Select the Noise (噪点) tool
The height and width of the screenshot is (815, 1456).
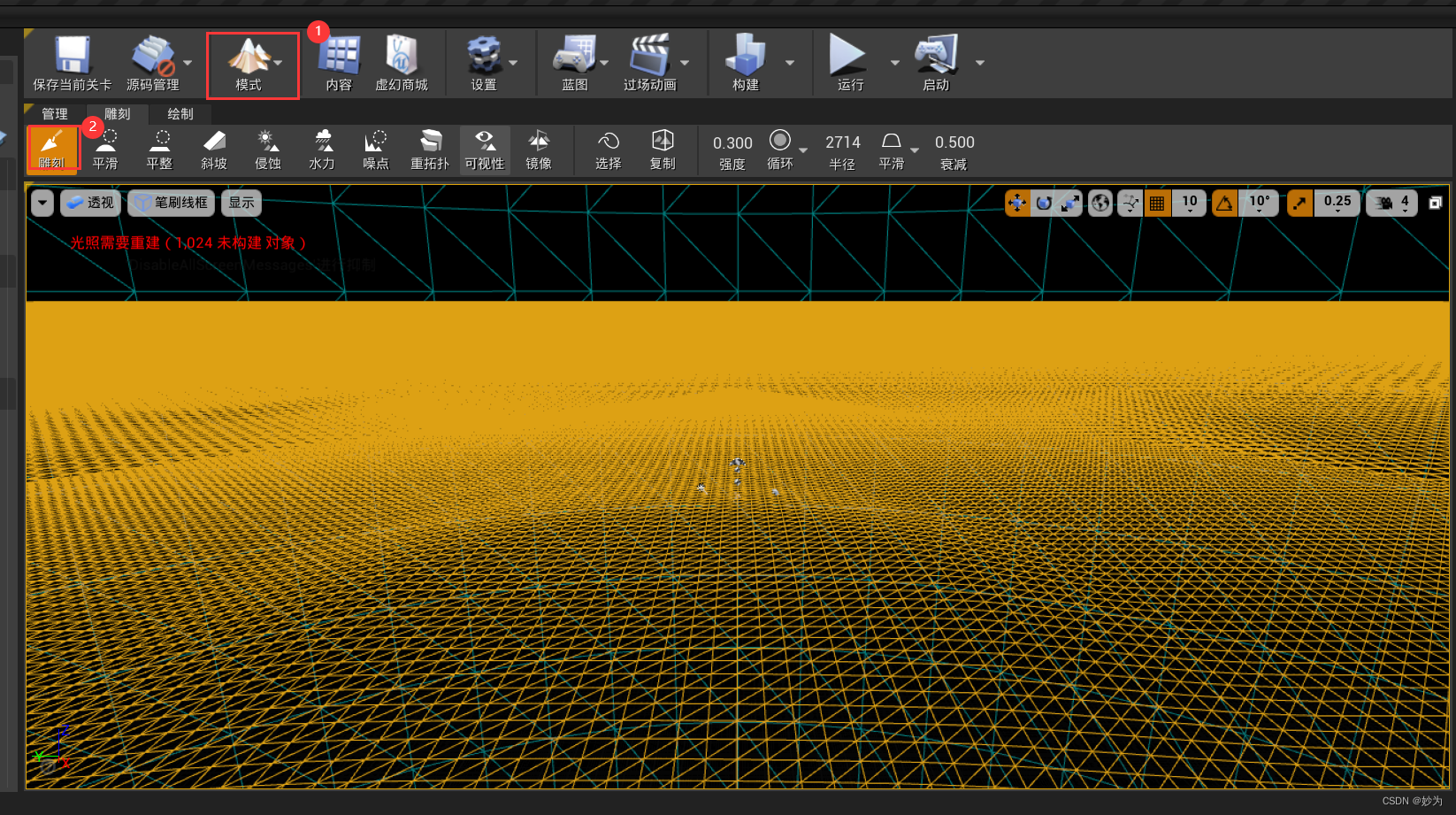375,148
